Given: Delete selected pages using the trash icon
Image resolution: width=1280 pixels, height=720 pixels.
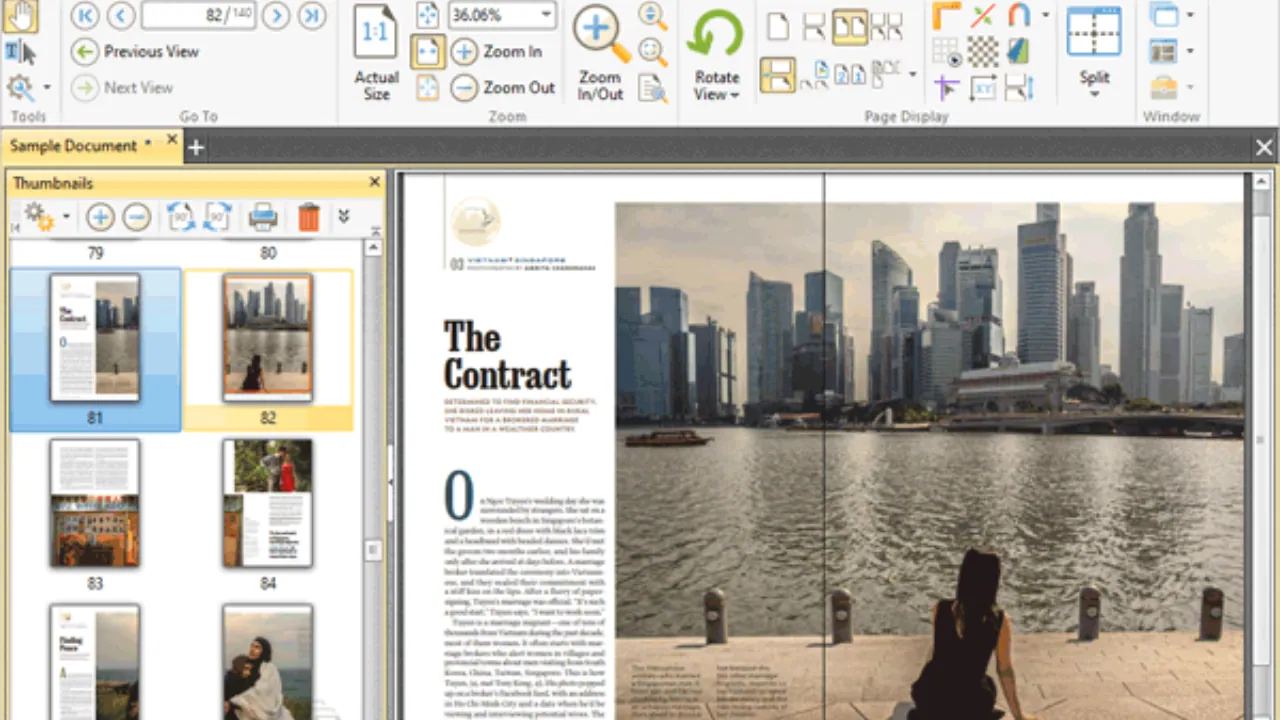Looking at the screenshot, I should click(x=309, y=216).
